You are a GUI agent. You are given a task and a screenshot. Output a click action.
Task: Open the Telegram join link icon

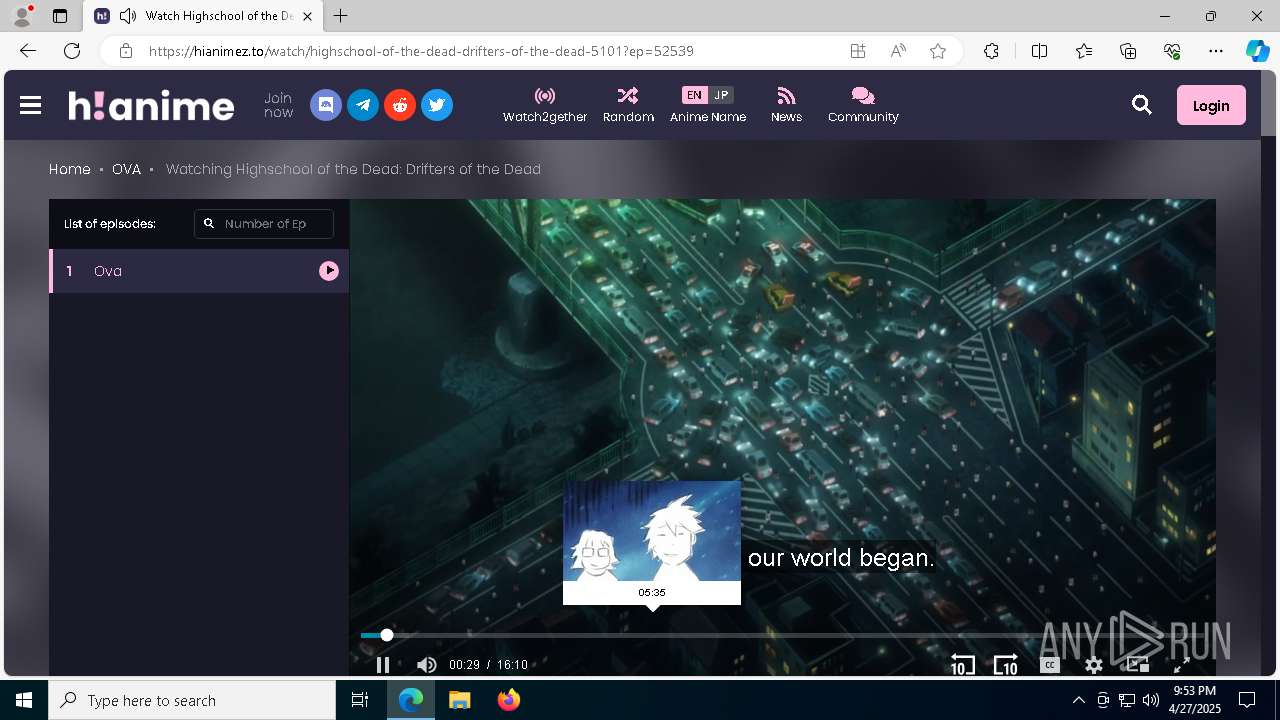363,105
